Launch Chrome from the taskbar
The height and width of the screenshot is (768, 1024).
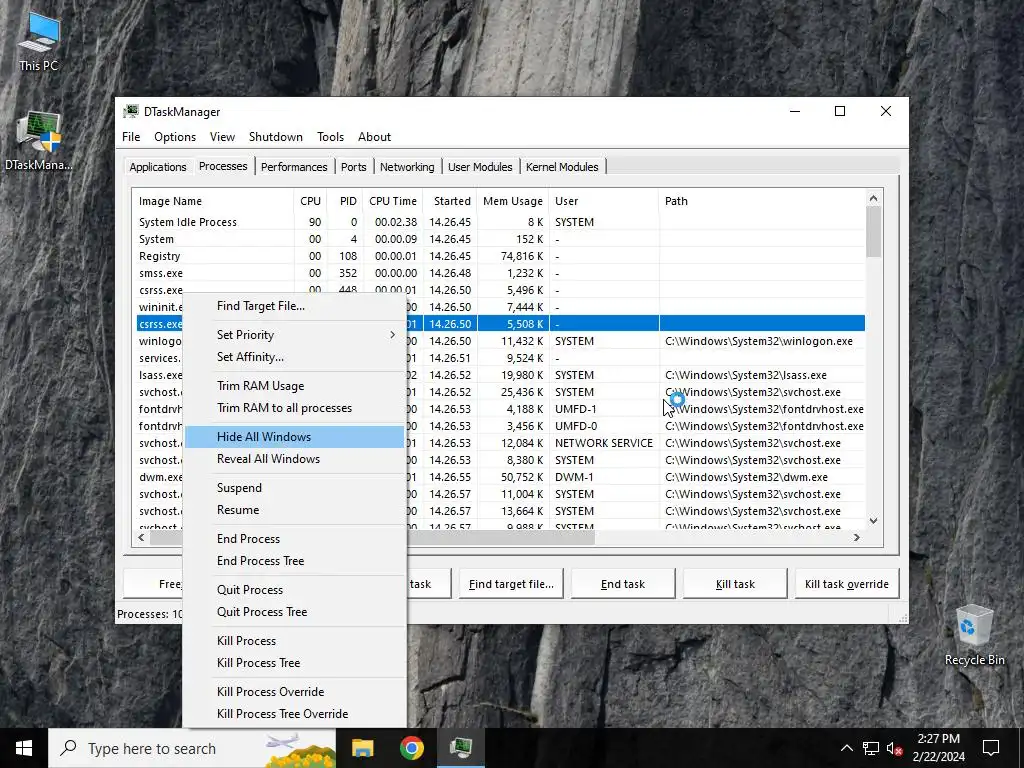(411, 748)
